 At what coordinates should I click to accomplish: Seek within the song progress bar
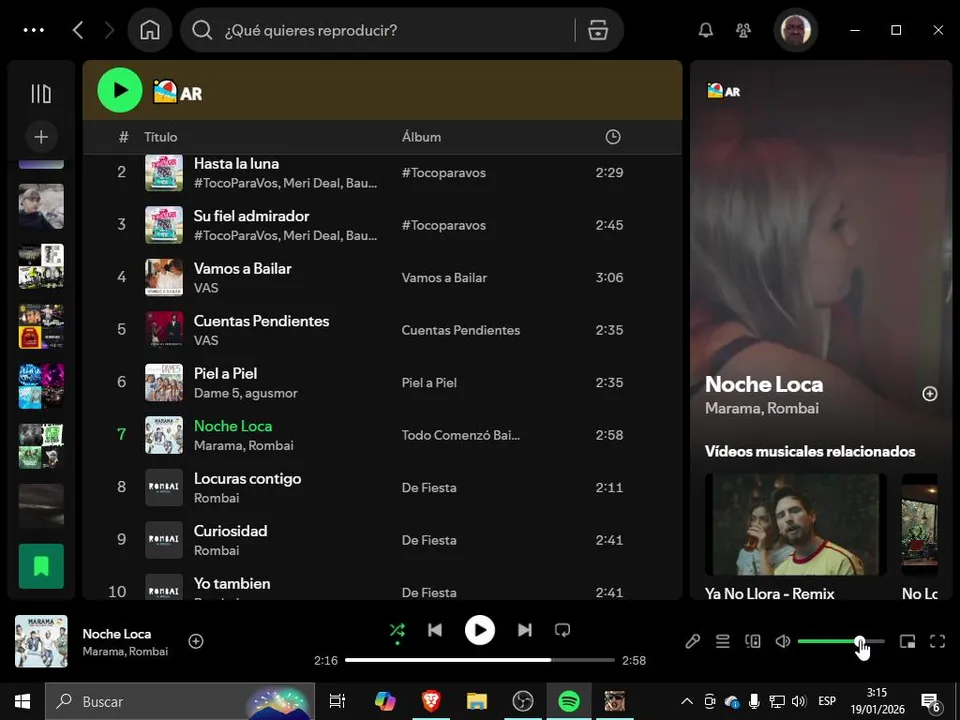pos(480,660)
